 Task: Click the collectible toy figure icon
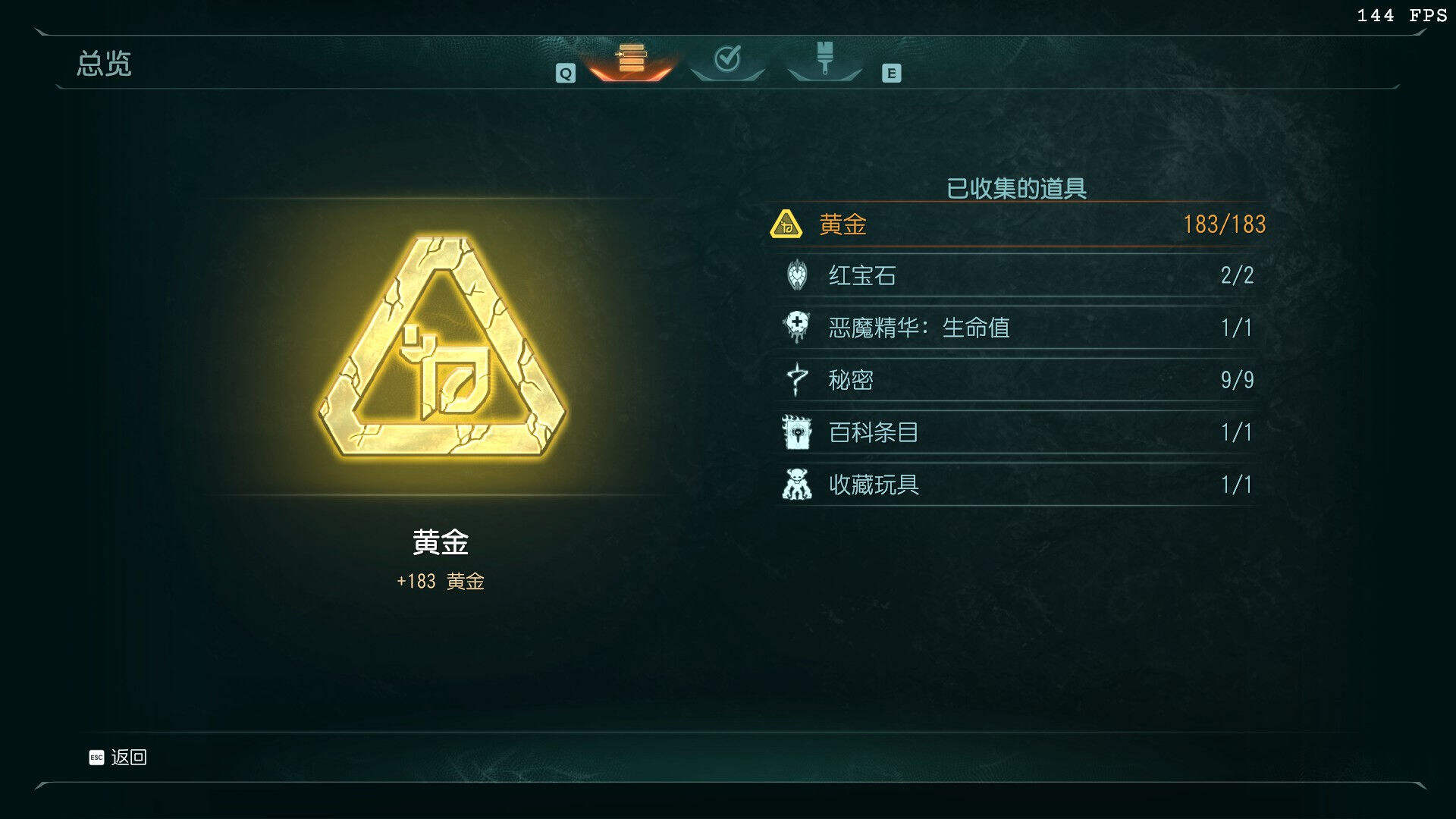[796, 484]
